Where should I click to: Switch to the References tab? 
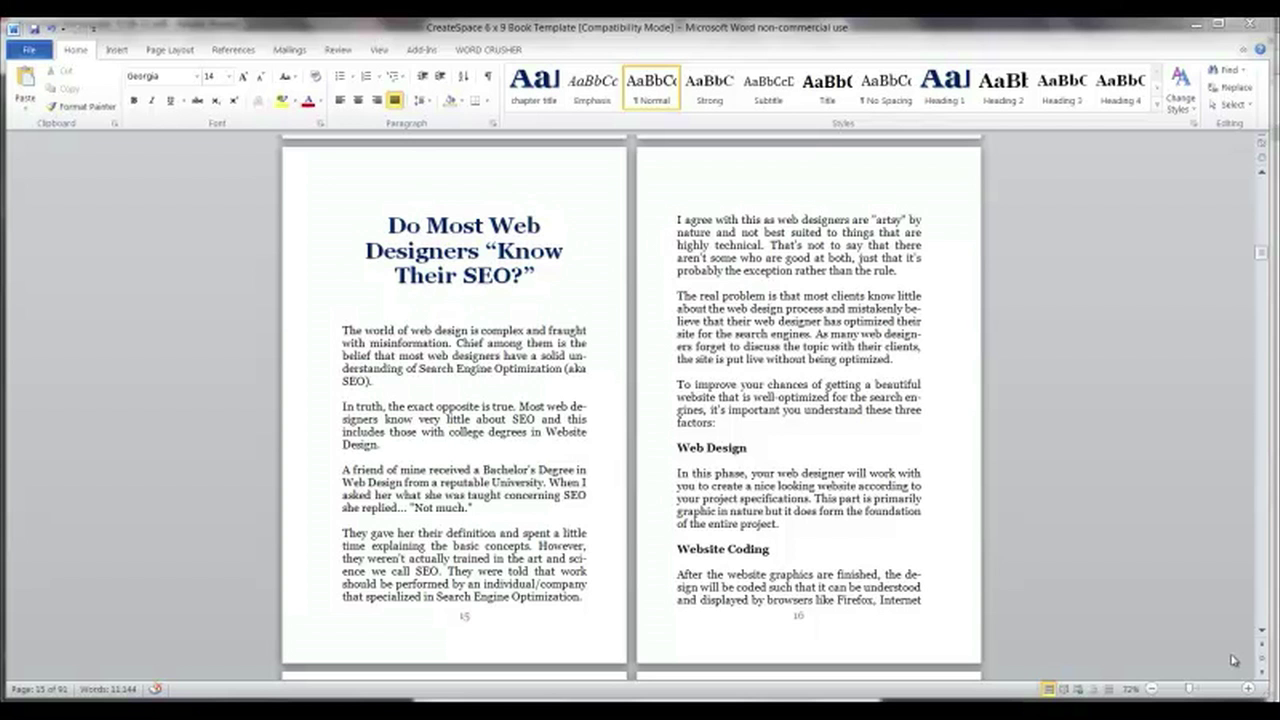coord(233,50)
